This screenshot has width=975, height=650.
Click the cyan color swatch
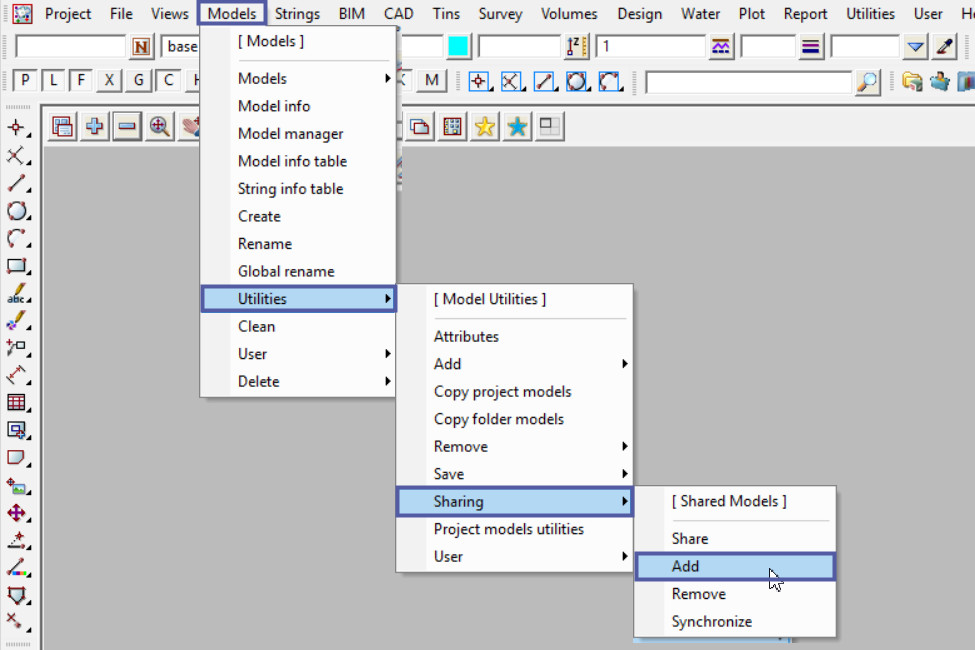point(458,47)
